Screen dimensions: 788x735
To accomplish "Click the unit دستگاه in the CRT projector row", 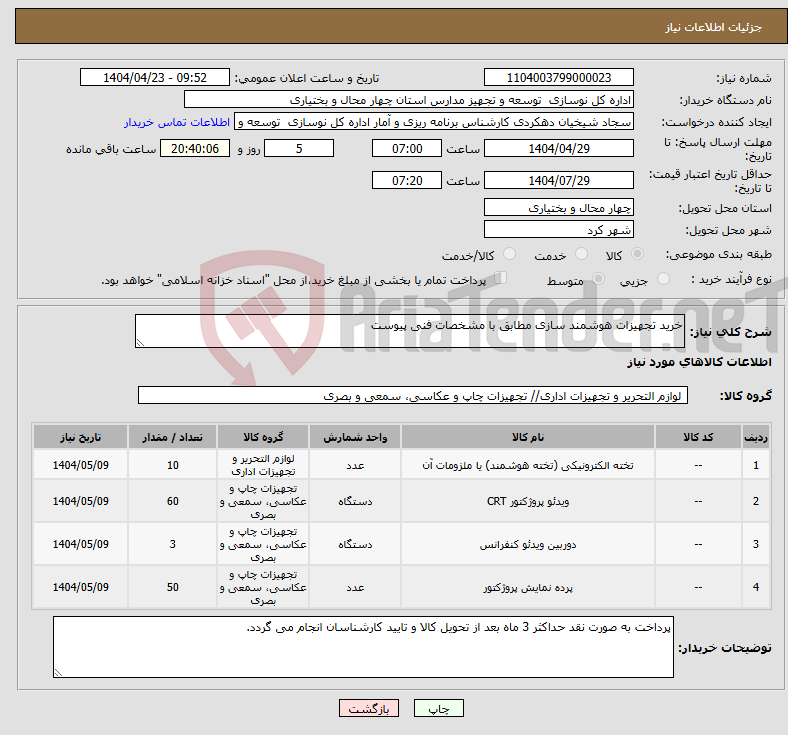I will tap(355, 501).
